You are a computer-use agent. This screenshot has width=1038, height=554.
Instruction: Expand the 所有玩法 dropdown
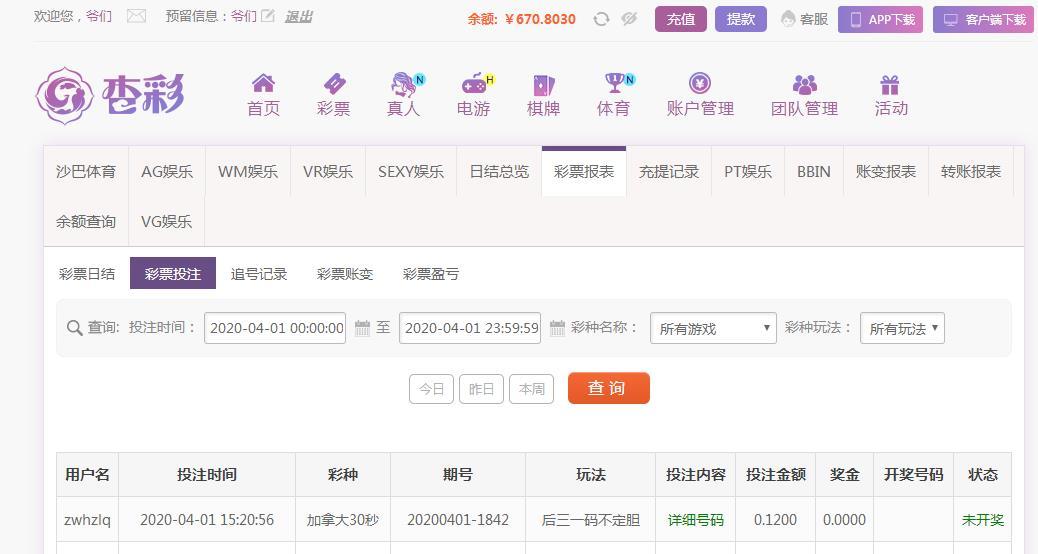902,328
